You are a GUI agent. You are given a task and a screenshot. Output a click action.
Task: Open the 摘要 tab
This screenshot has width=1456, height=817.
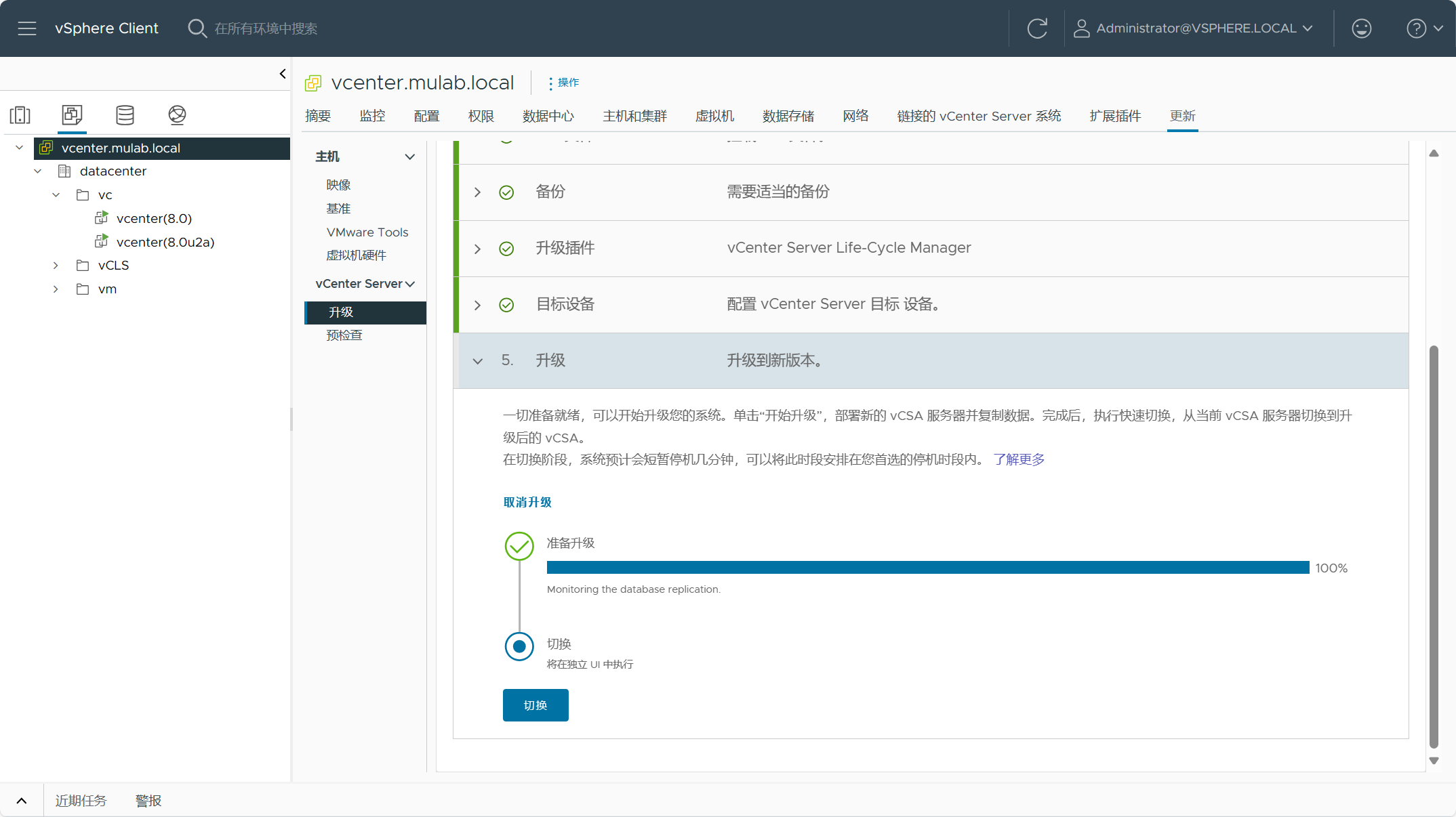pyautogui.click(x=318, y=116)
